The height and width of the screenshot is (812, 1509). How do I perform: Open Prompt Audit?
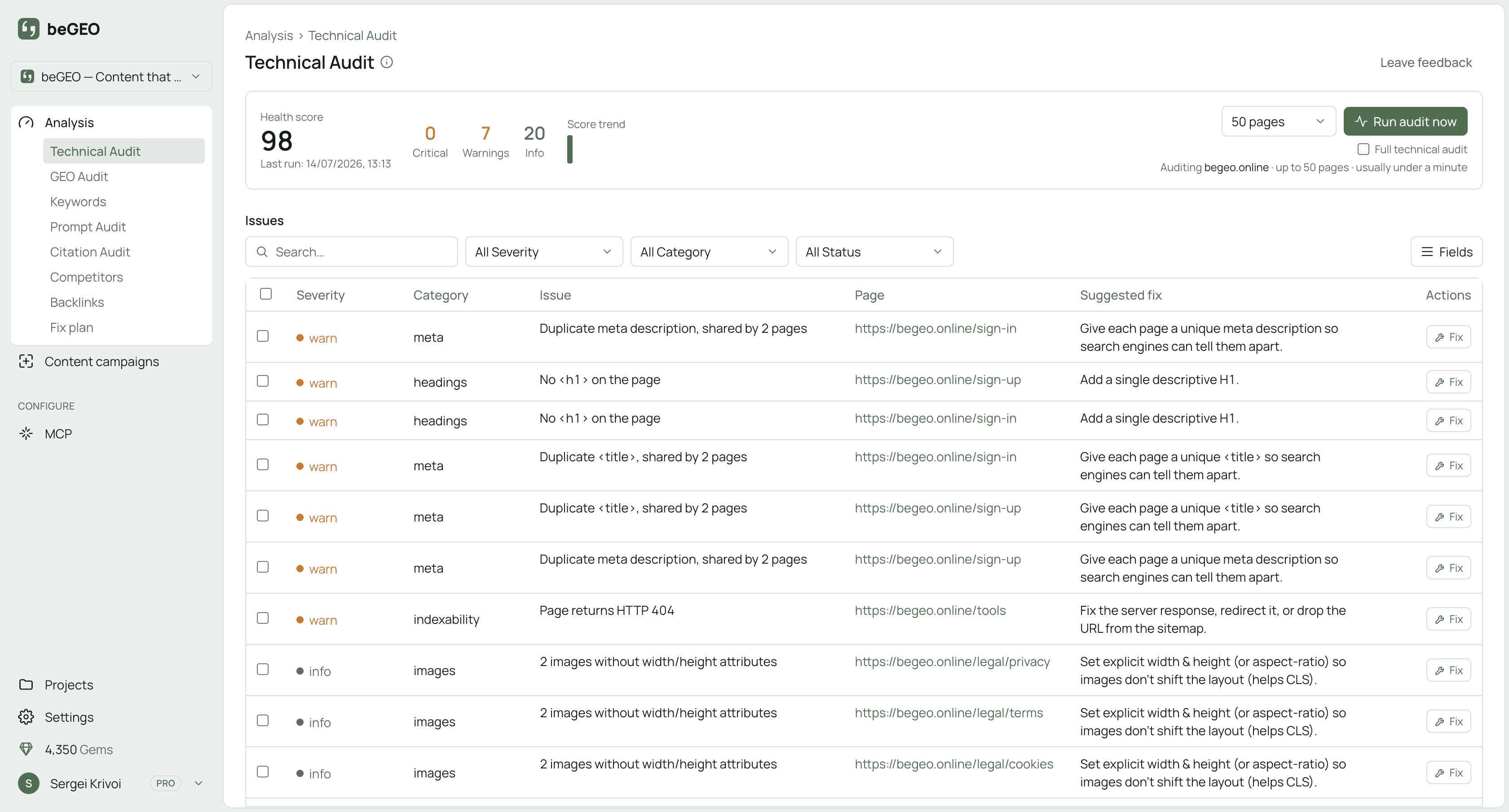point(88,227)
